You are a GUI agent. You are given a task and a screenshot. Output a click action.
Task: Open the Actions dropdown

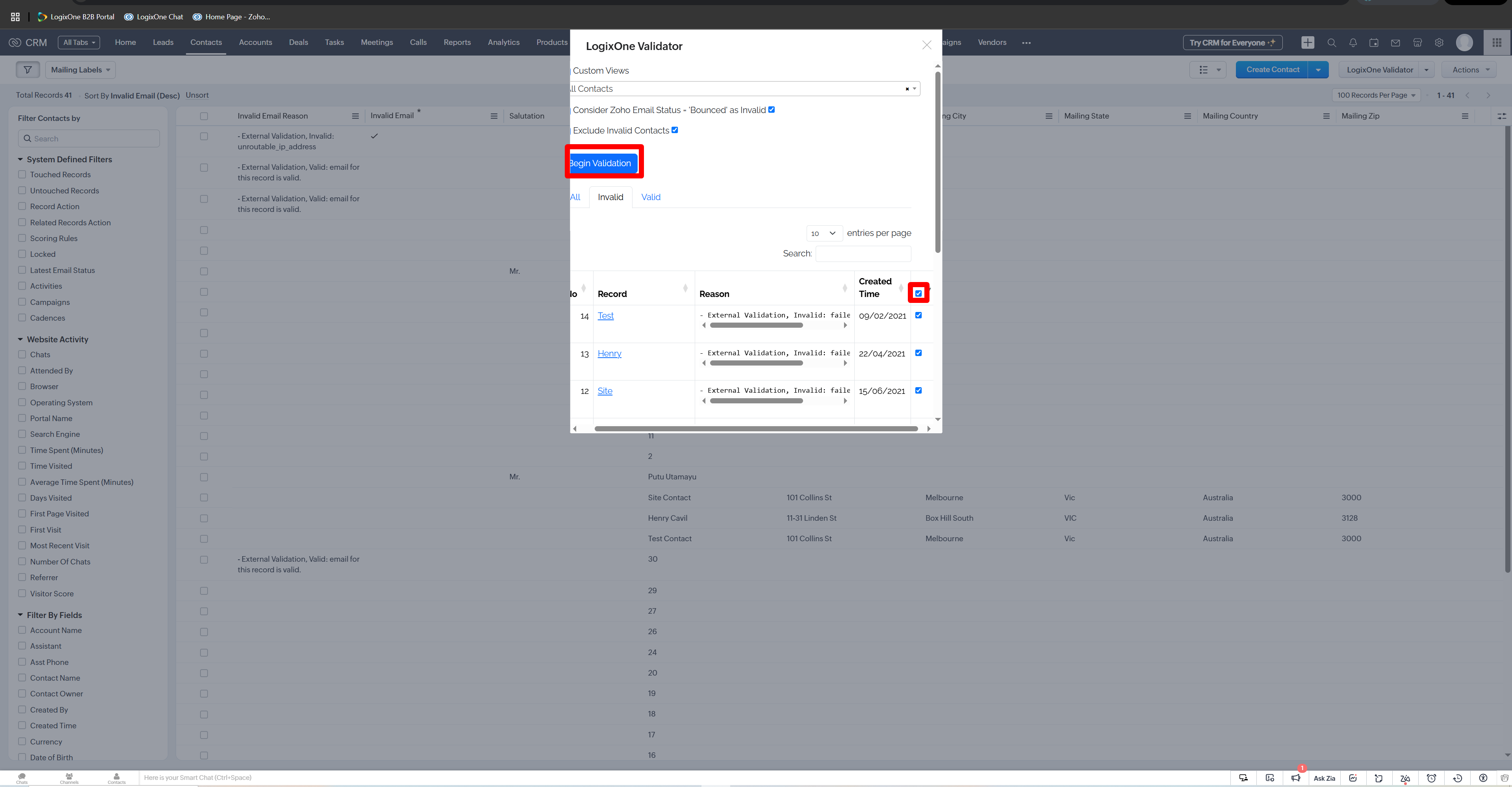1469,69
